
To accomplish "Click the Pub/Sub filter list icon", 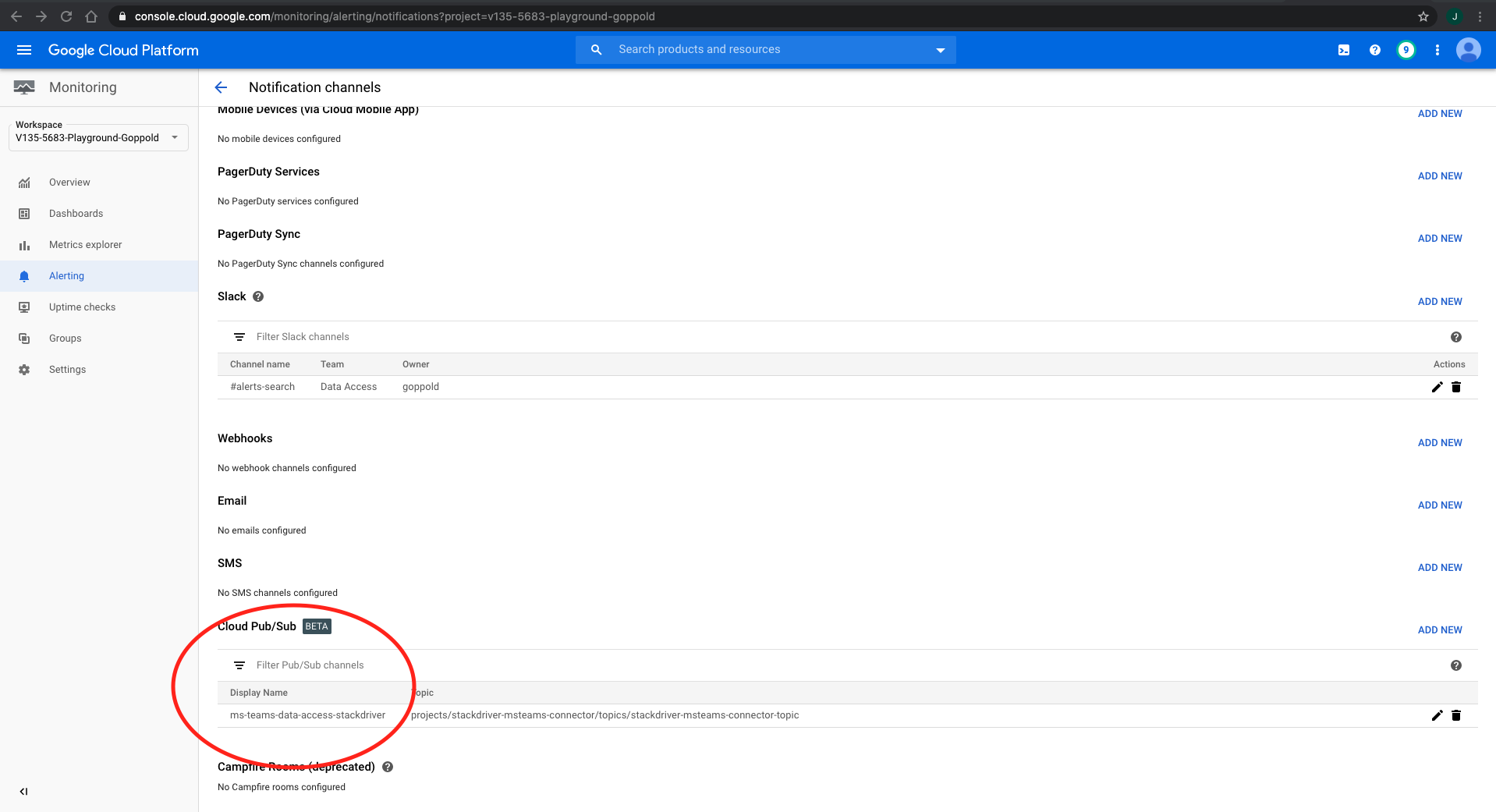I will (239, 665).
